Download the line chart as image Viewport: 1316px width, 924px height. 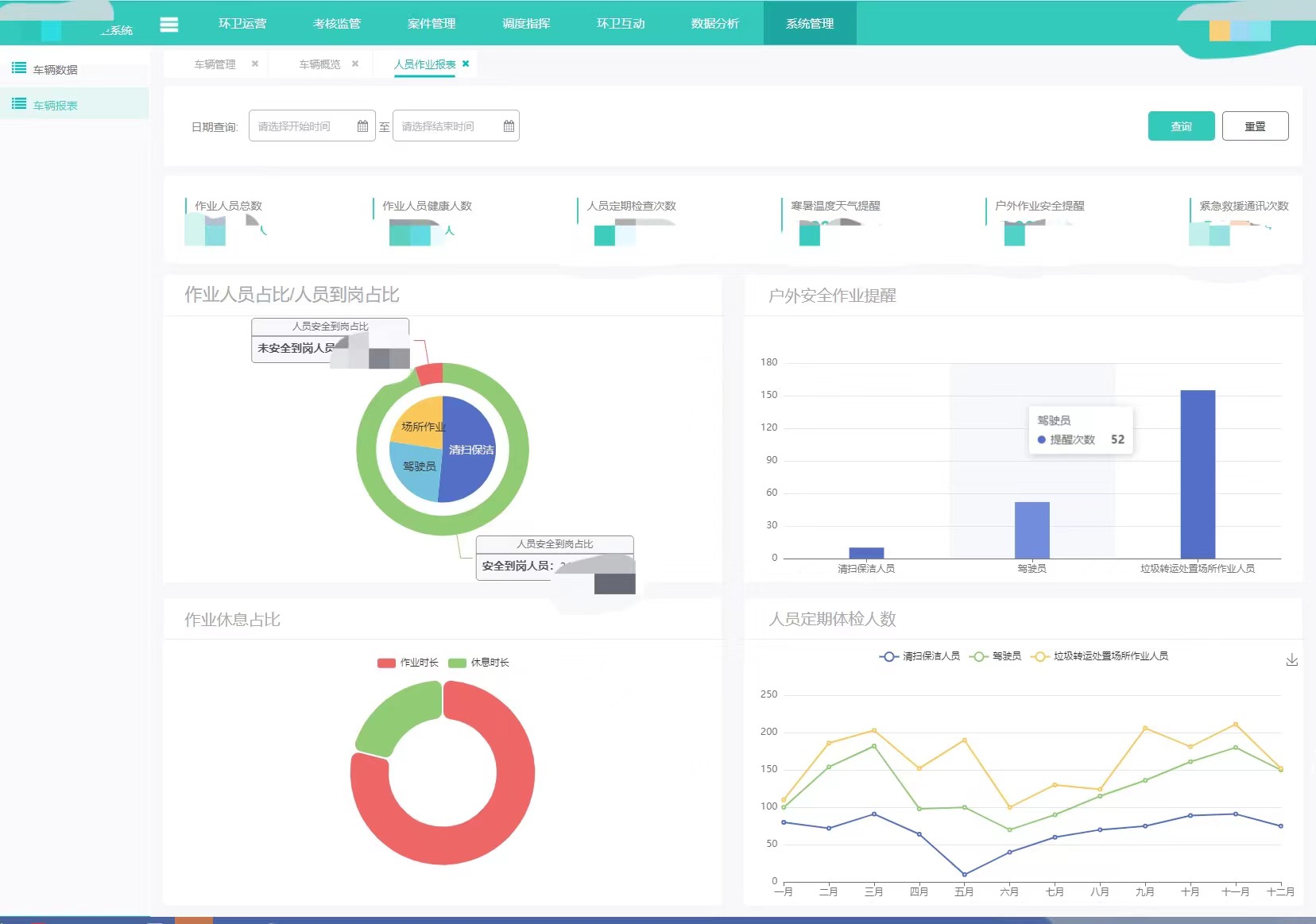[1292, 660]
